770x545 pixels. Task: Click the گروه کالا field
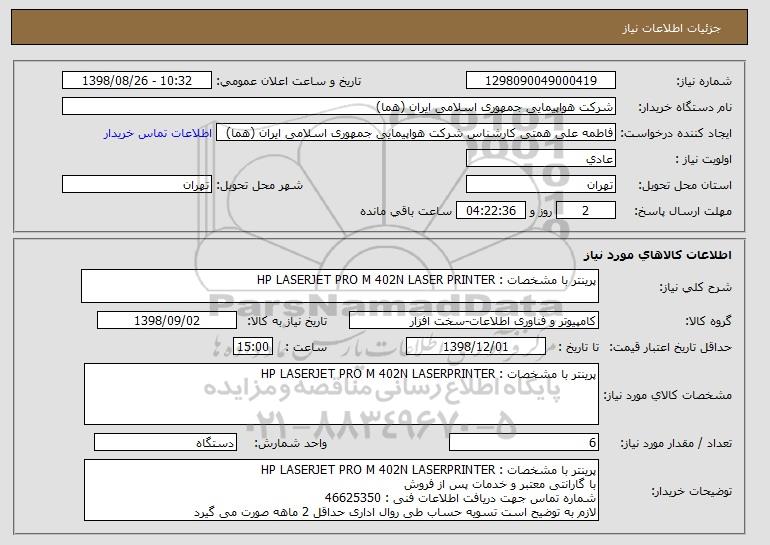(x=474, y=321)
